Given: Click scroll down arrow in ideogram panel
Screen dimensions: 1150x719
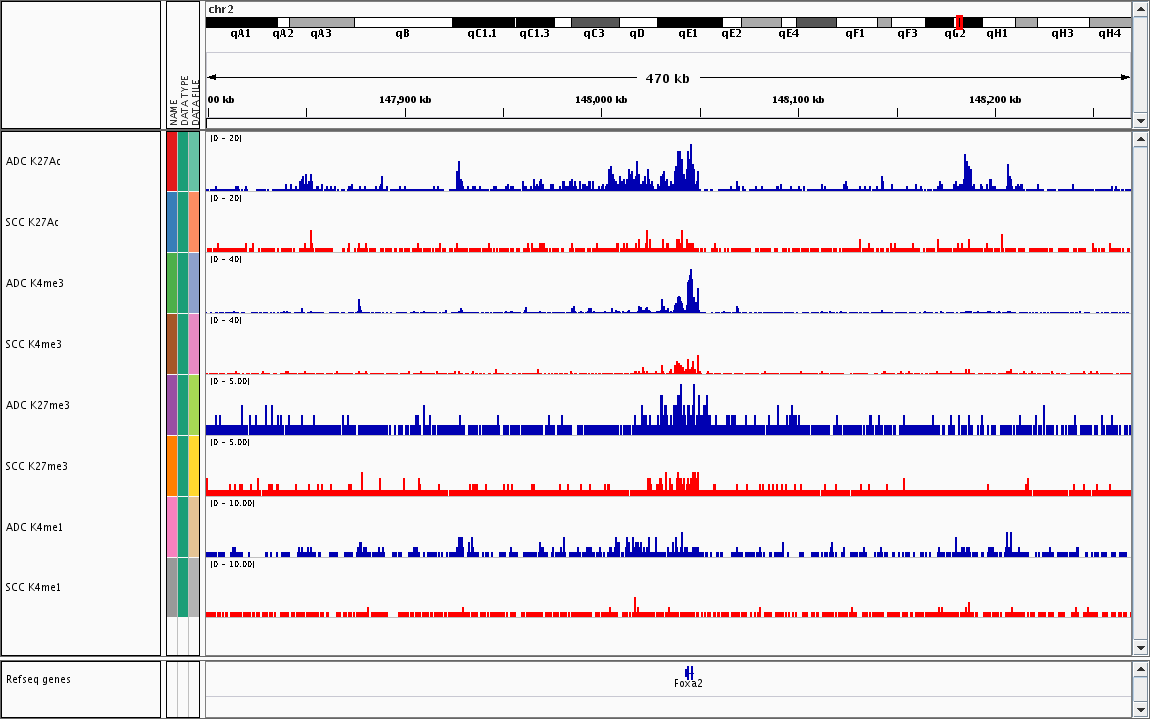Looking at the screenshot, I should 1141,121.
